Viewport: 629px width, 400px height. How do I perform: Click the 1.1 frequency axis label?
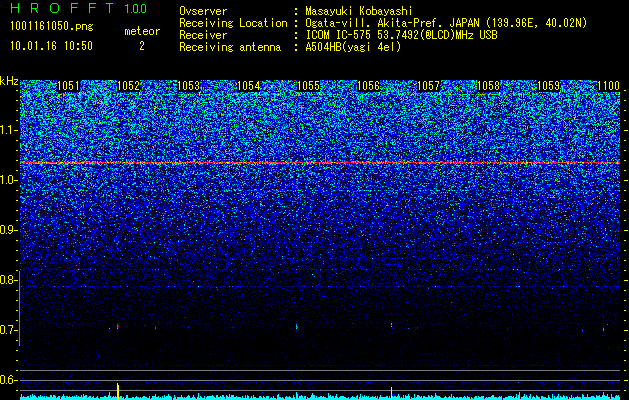click(x=8, y=130)
